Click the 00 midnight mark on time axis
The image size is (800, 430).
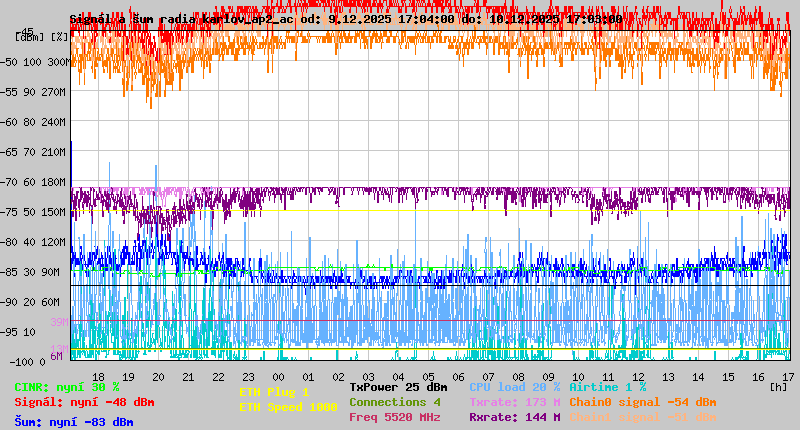pos(279,376)
